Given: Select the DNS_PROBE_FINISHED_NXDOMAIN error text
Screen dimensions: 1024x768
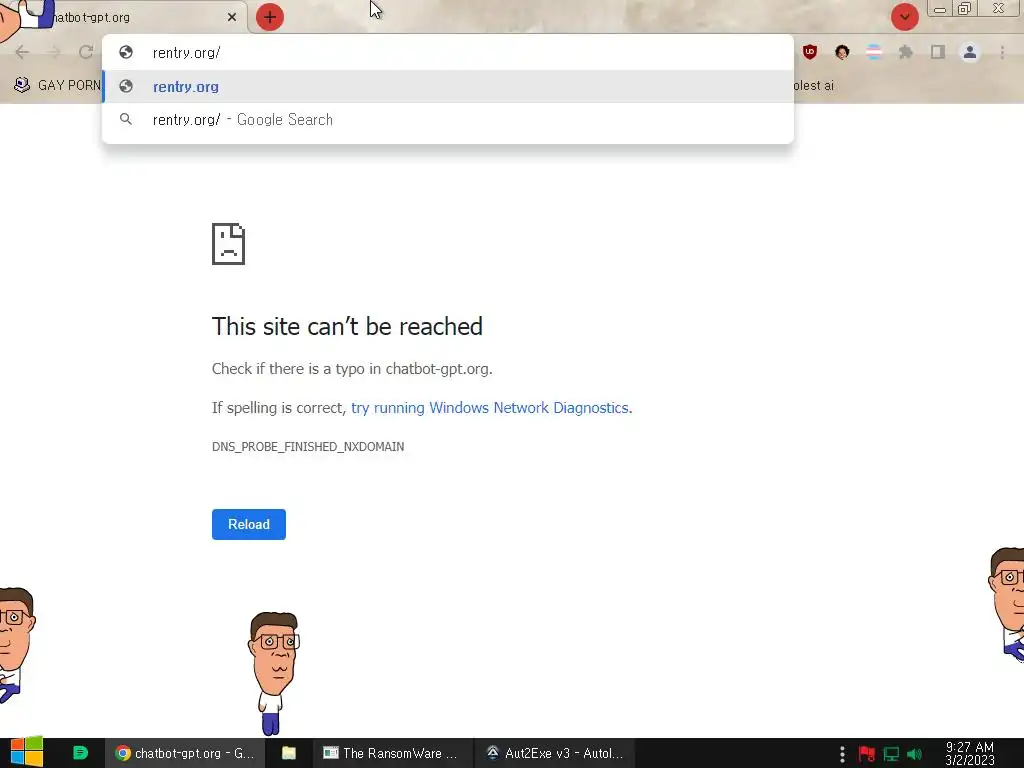Looking at the screenshot, I should pos(308,447).
